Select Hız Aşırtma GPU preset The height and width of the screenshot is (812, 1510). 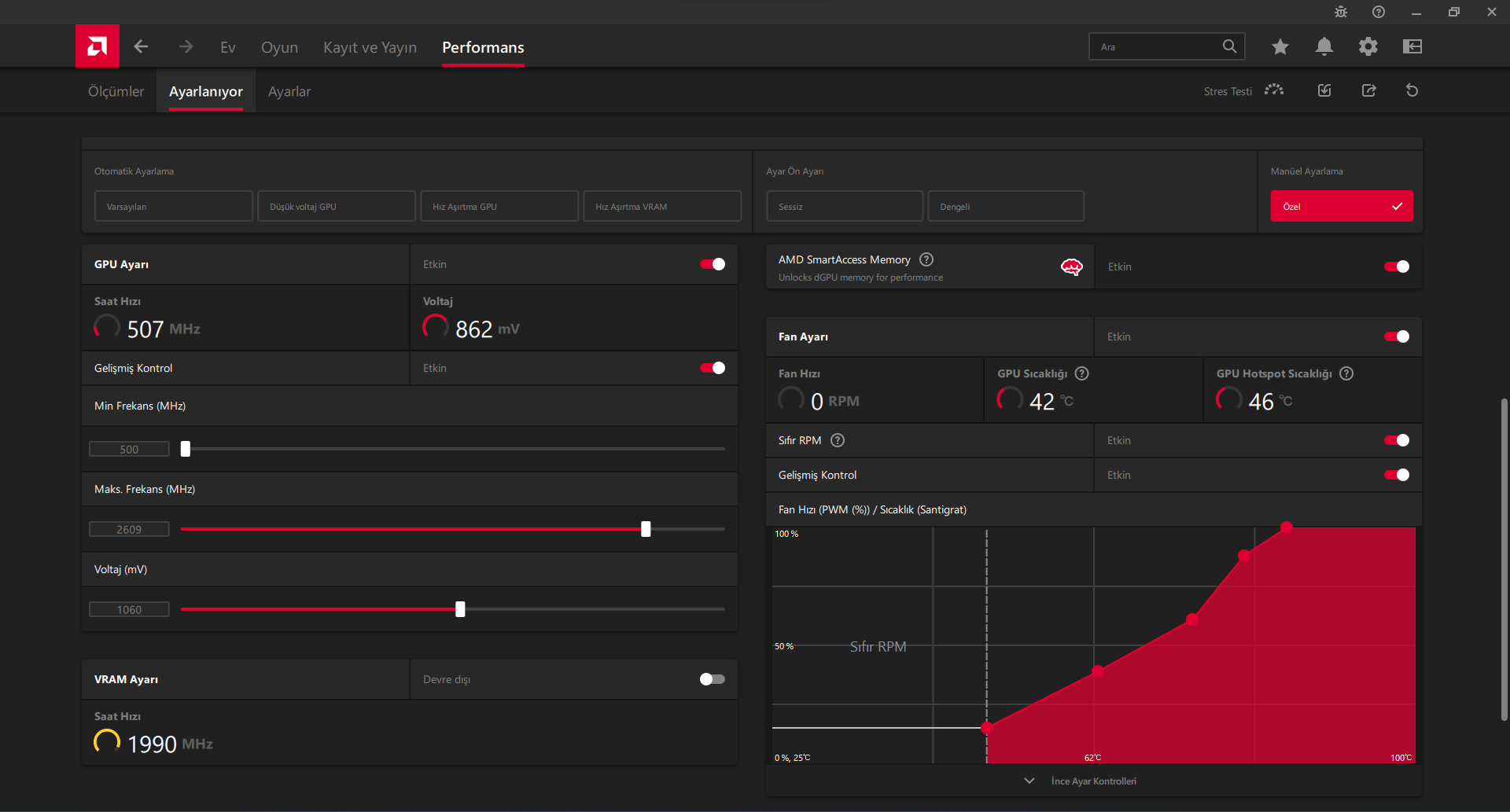point(499,206)
